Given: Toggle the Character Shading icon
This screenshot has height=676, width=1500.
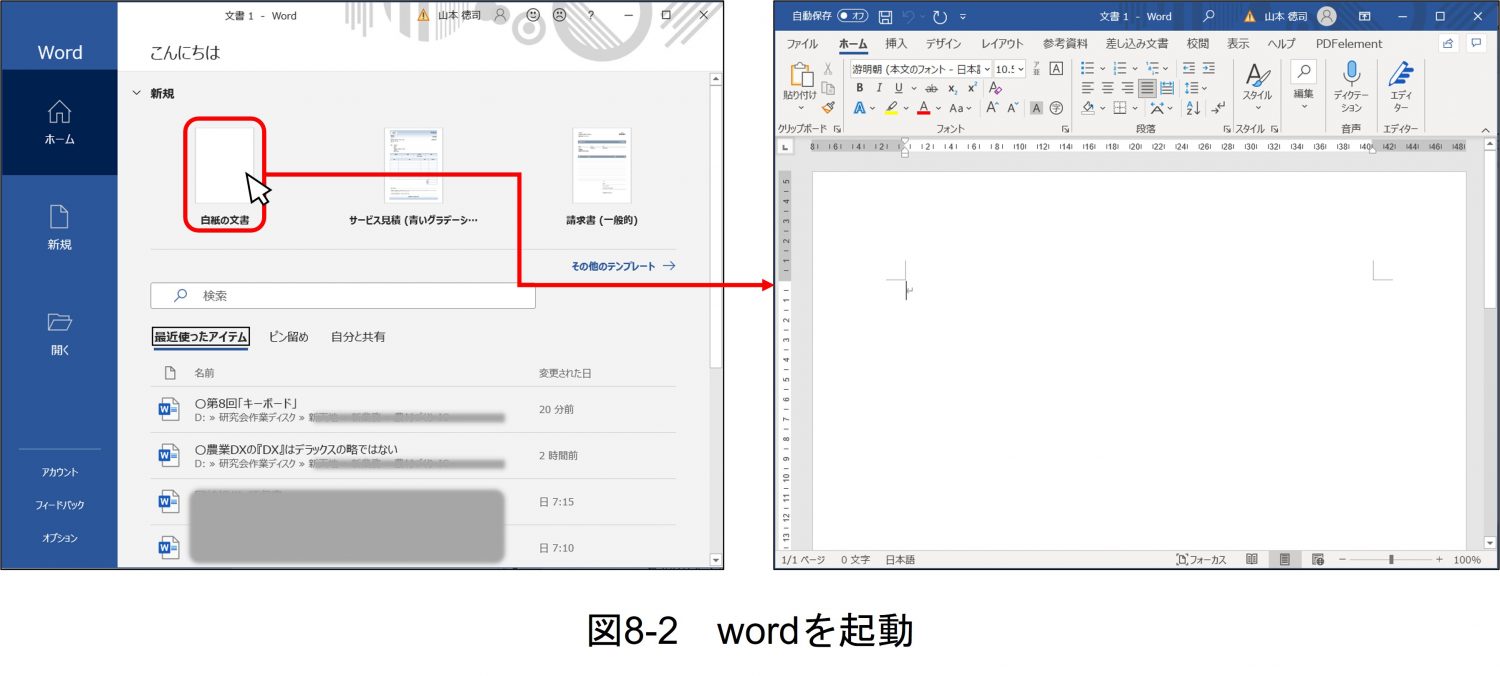Looking at the screenshot, I should pyautogui.click(x=1037, y=108).
